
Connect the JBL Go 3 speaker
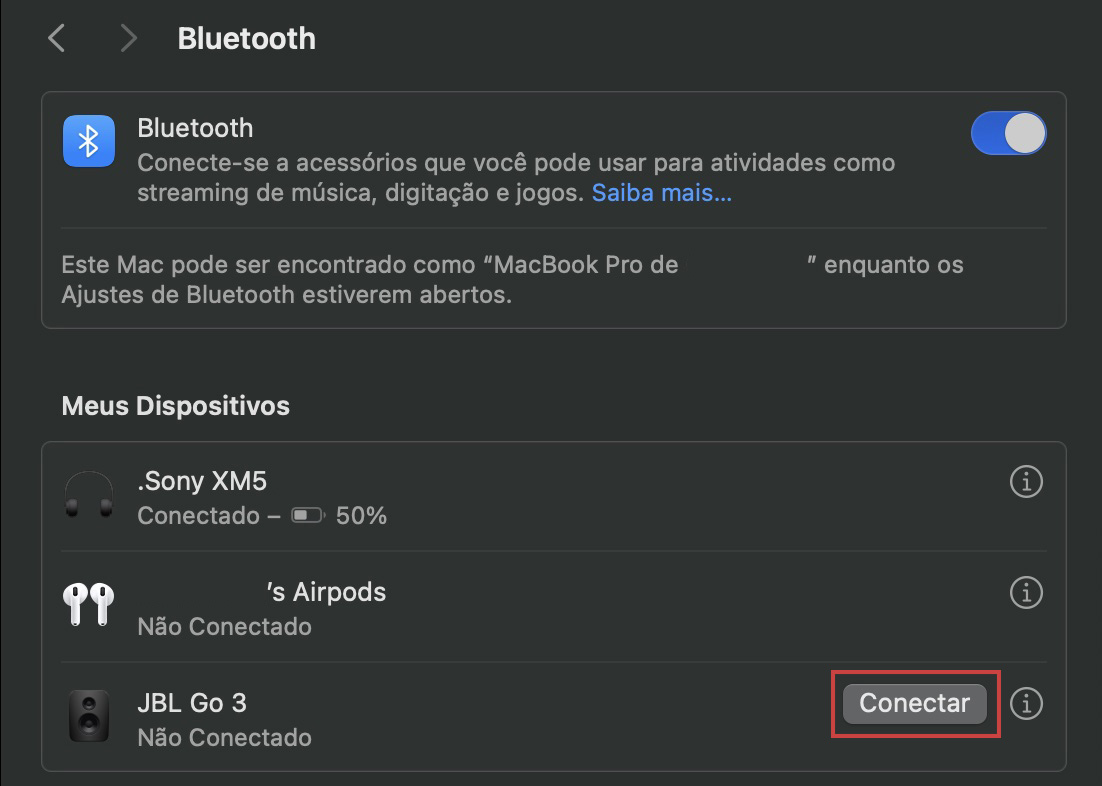914,703
